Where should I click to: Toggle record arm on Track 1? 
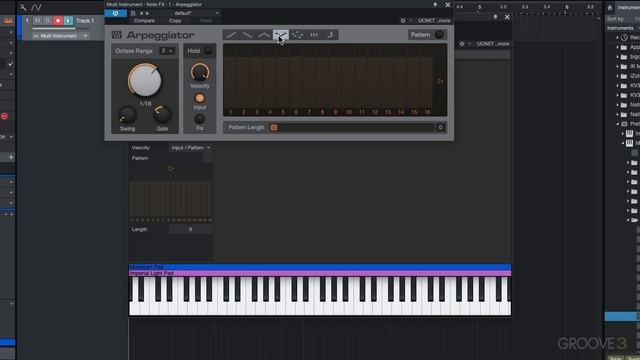click(x=58, y=20)
